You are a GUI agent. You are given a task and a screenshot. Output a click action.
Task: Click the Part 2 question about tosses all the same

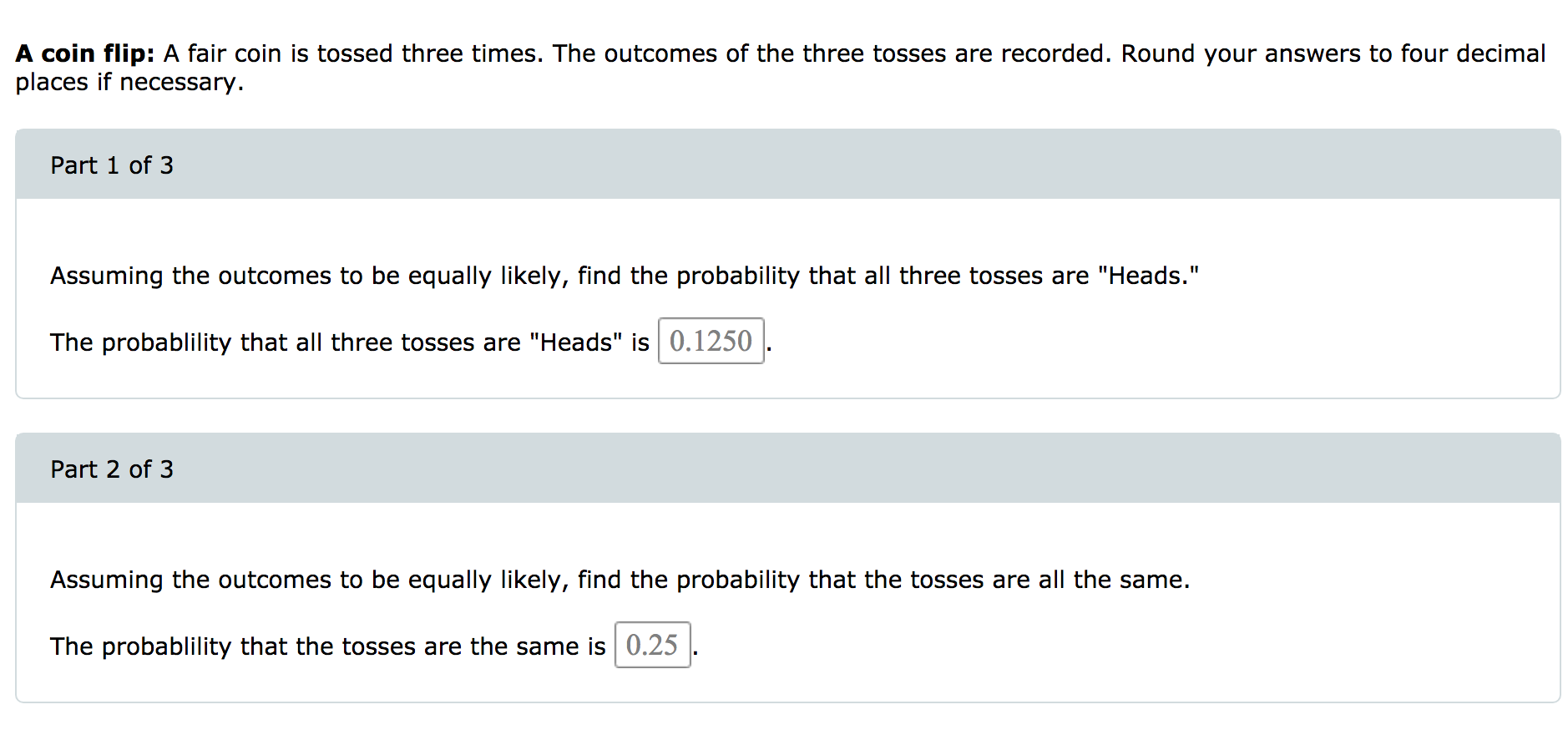click(620, 579)
